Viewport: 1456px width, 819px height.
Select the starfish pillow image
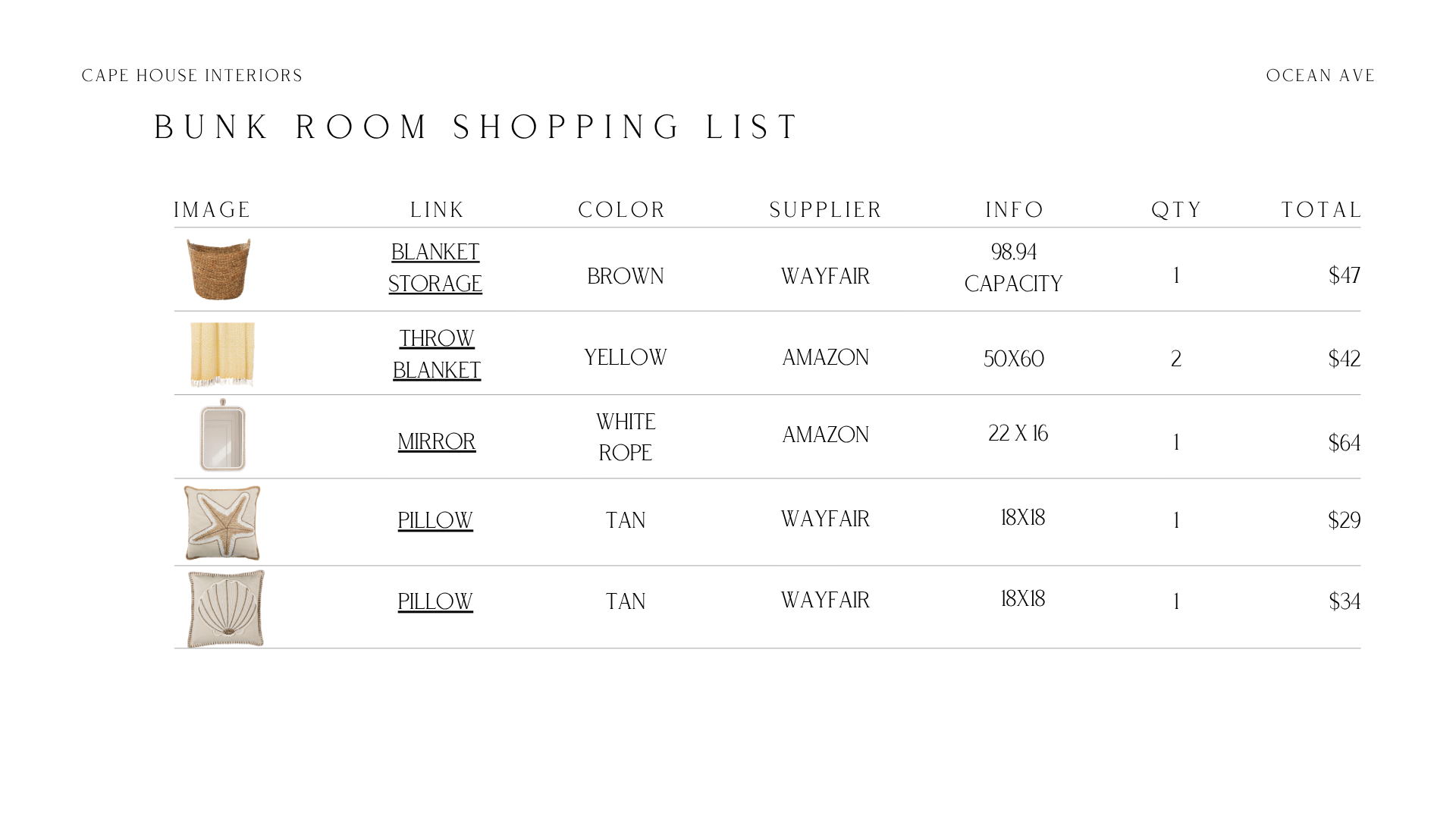point(222,522)
